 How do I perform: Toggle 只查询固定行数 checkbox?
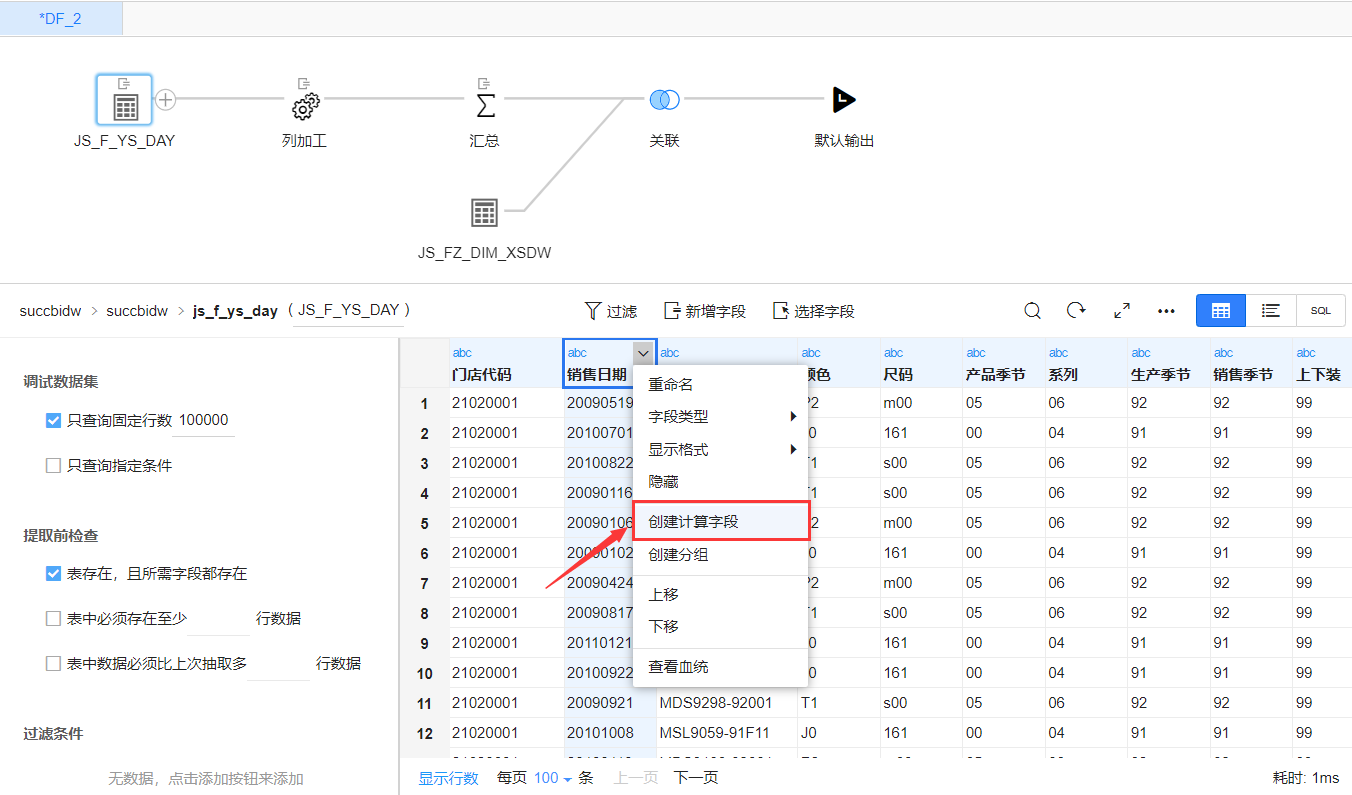(54, 421)
